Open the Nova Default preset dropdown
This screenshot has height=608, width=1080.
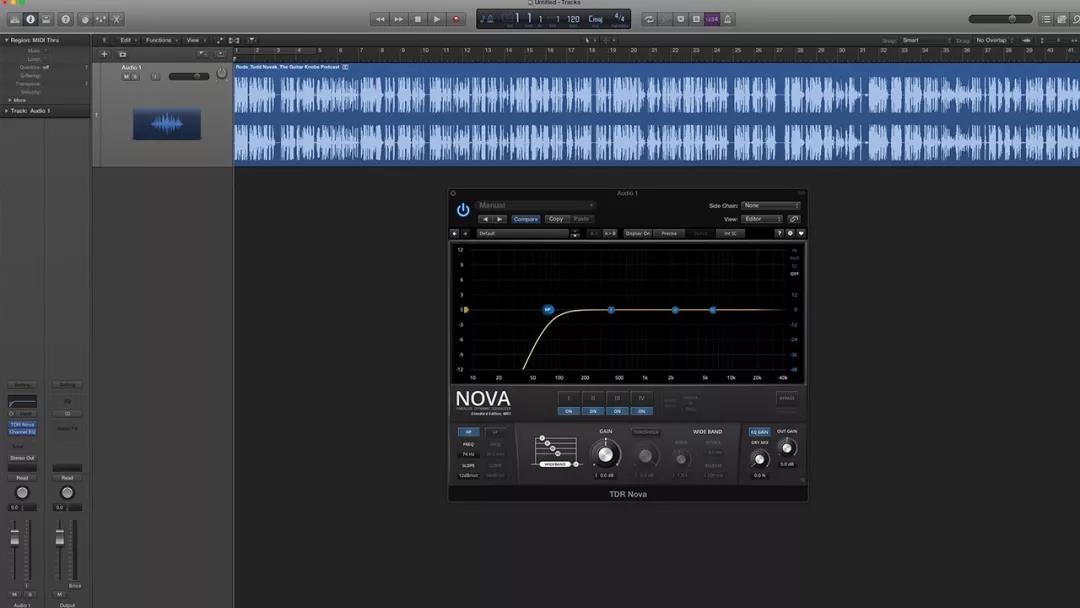point(523,233)
